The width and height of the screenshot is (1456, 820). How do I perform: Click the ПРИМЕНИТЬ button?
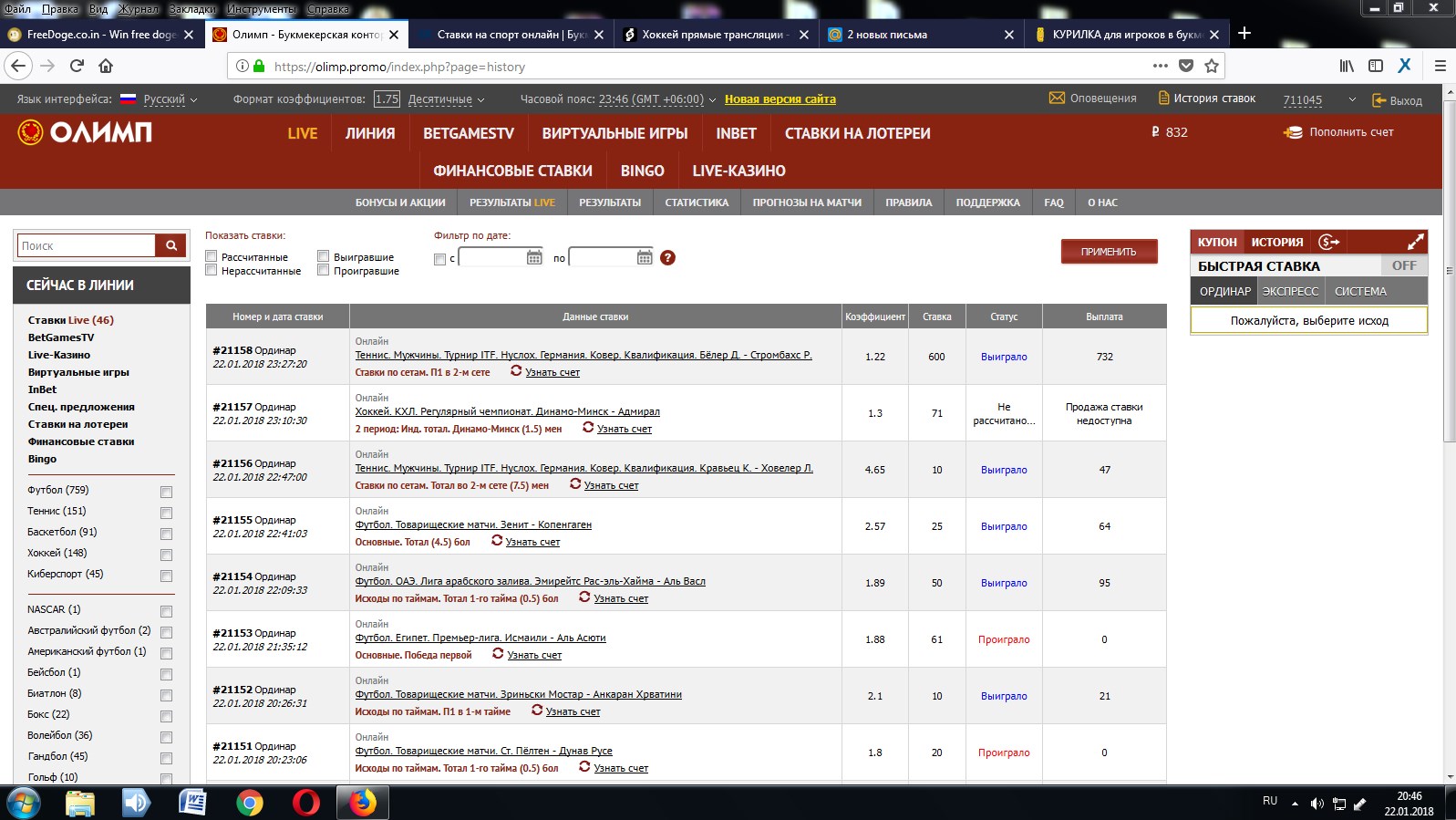point(1109,251)
